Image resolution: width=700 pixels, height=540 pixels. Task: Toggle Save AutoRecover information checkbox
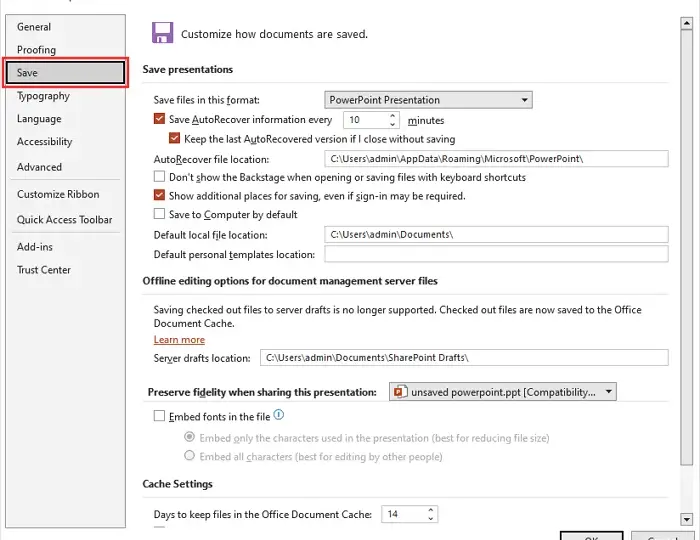pyautogui.click(x=159, y=119)
